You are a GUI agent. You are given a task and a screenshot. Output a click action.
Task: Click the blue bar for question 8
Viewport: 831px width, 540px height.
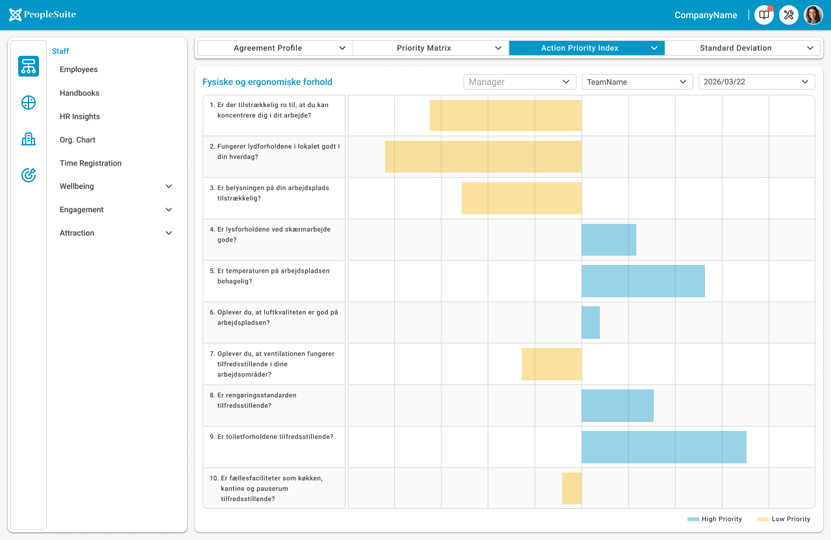[617, 405]
